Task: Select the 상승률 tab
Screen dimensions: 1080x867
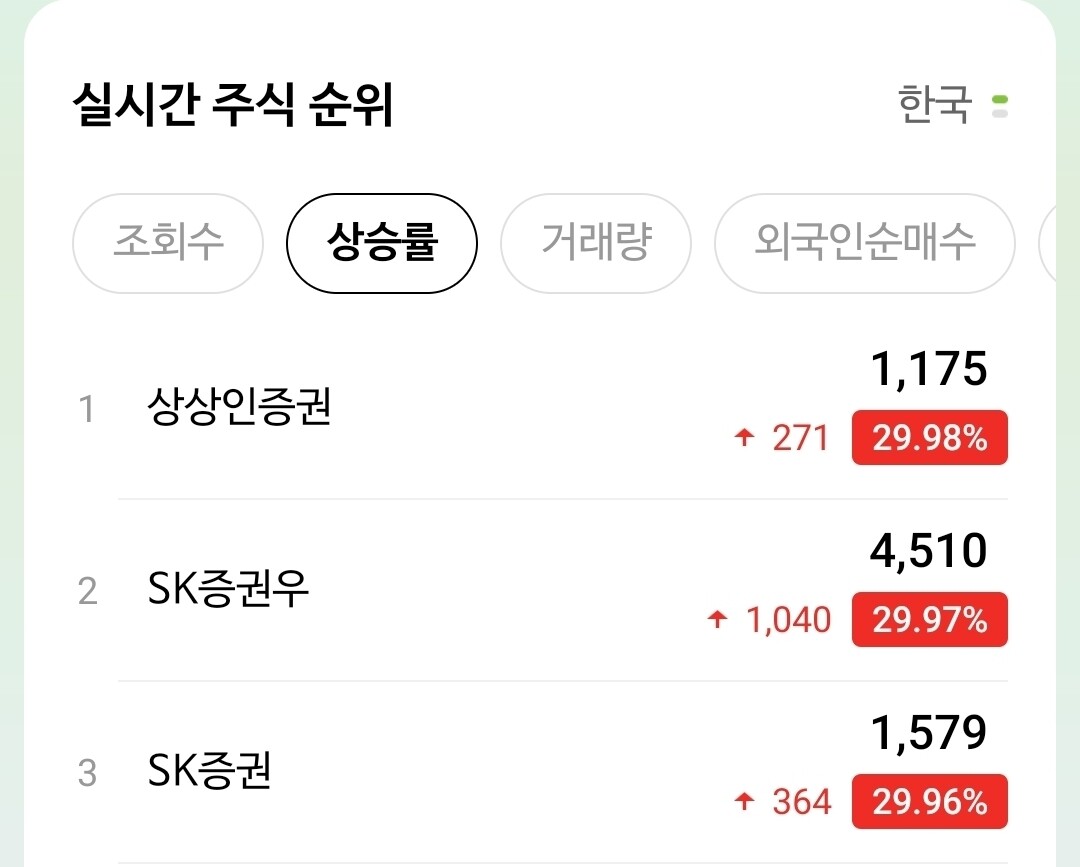Action: coord(382,243)
